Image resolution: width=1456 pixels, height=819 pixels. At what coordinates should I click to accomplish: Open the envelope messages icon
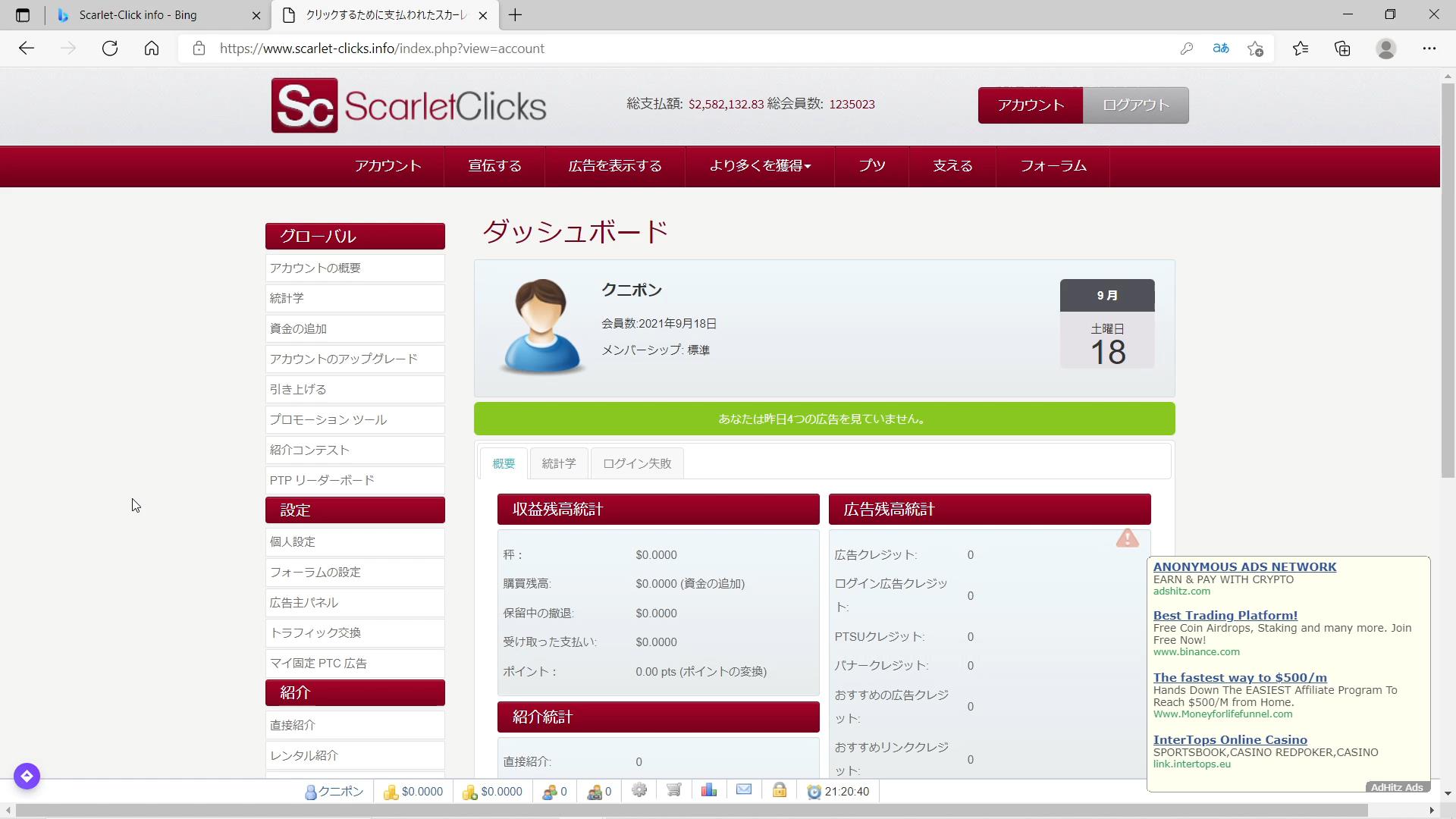tap(744, 790)
